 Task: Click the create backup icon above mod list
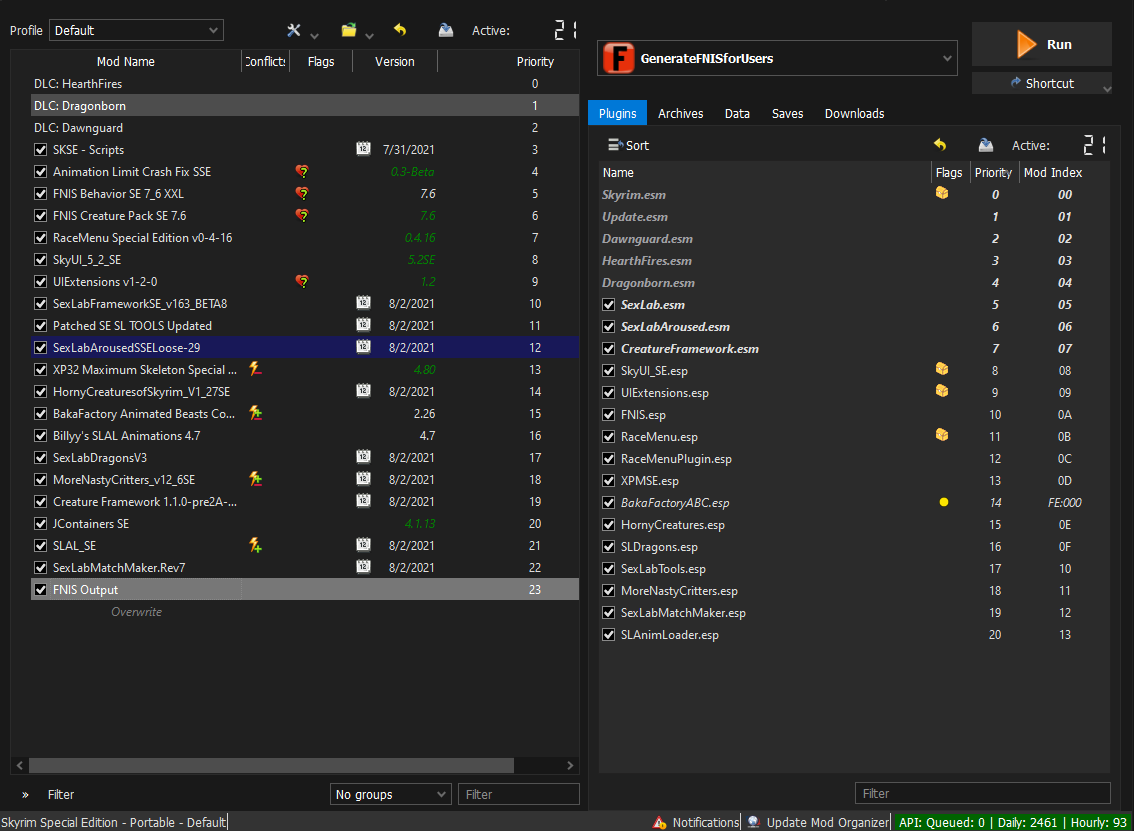click(446, 30)
